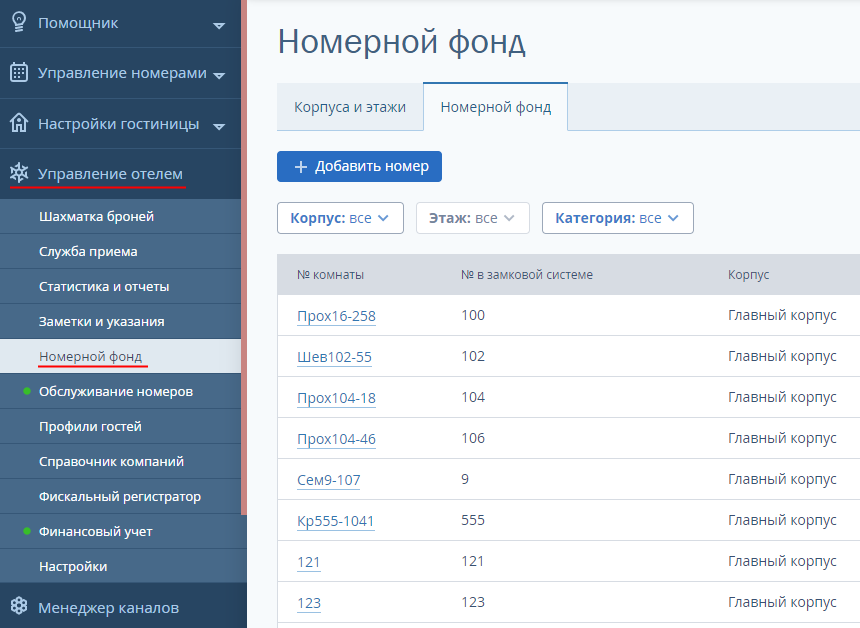Screen dimensions: 860x628
Task: Open Заметки и указания
Action: [x=120, y=321]
